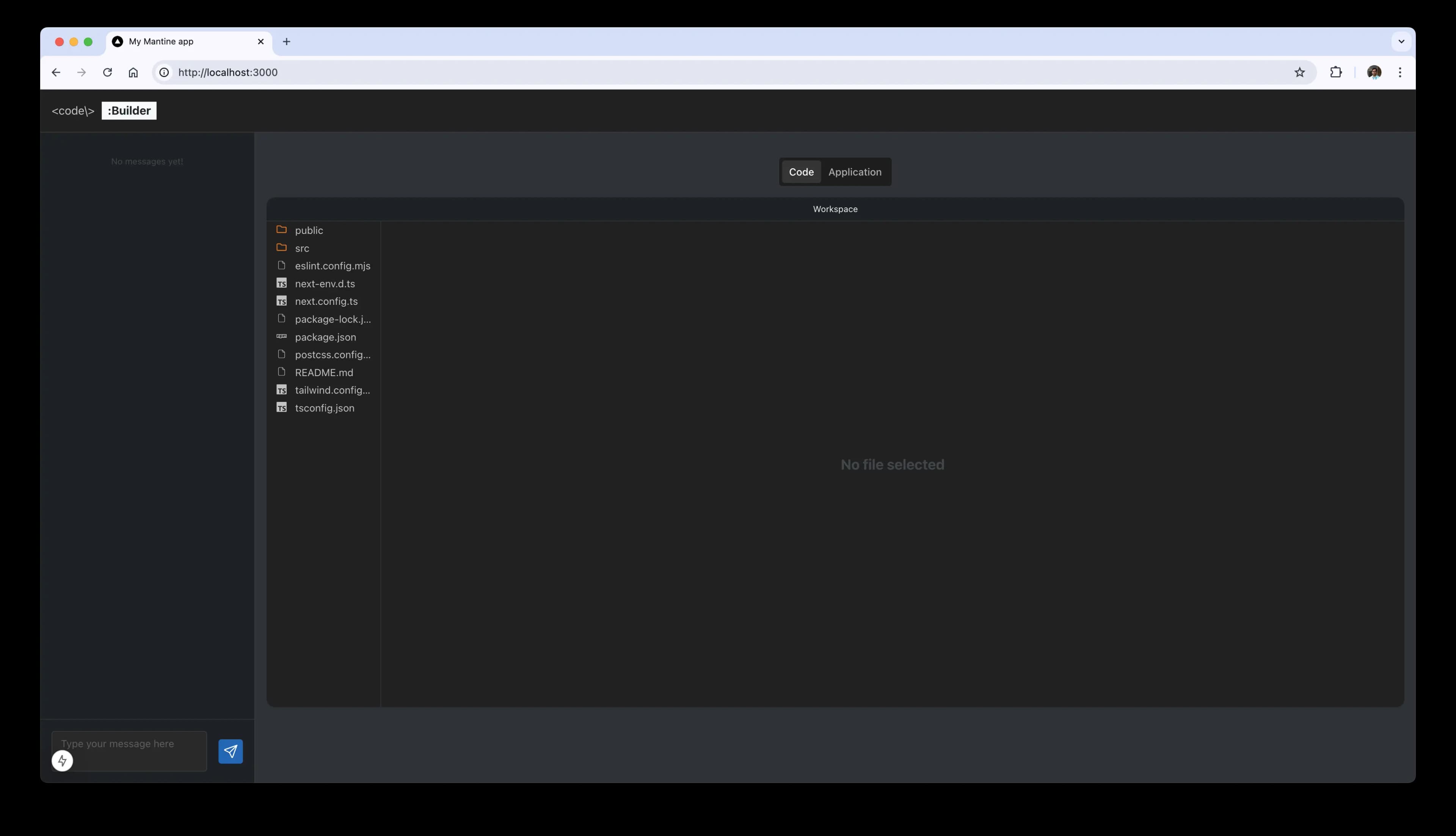Click the :Builder logo label
This screenshot has height=836, width=1456.
click(129, 111)
